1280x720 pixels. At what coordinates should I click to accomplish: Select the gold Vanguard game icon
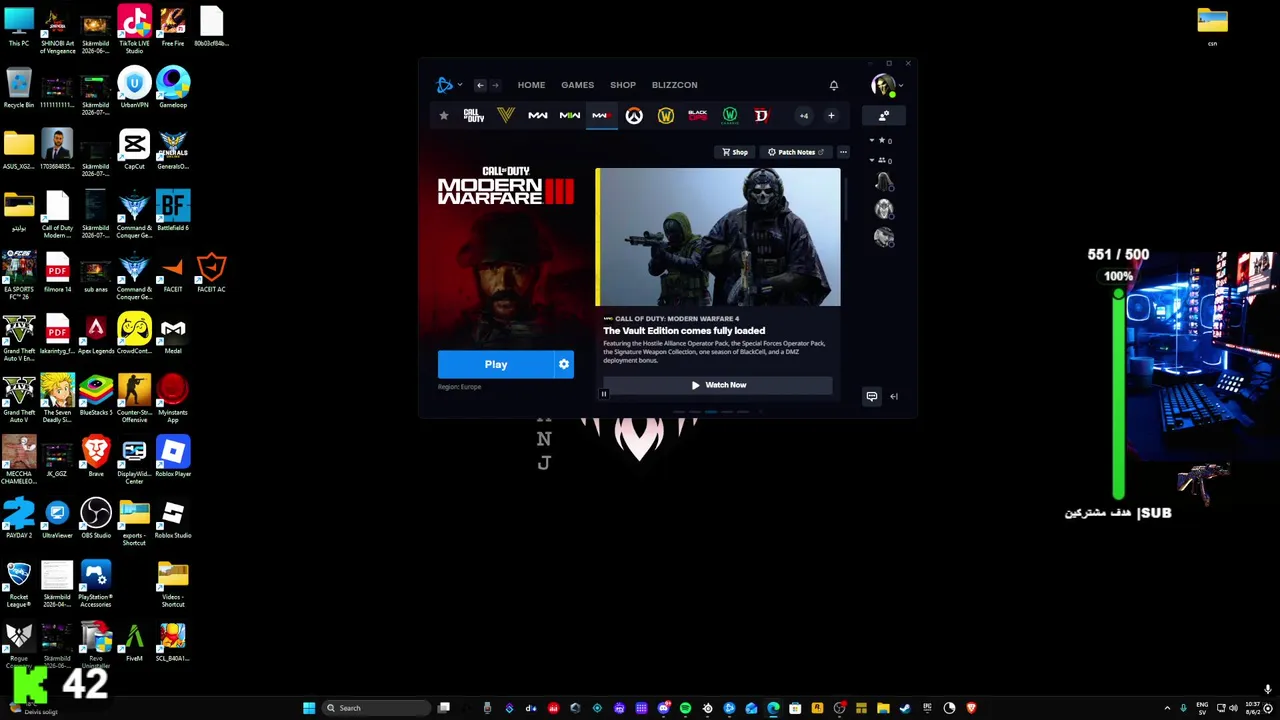point(506,116)
